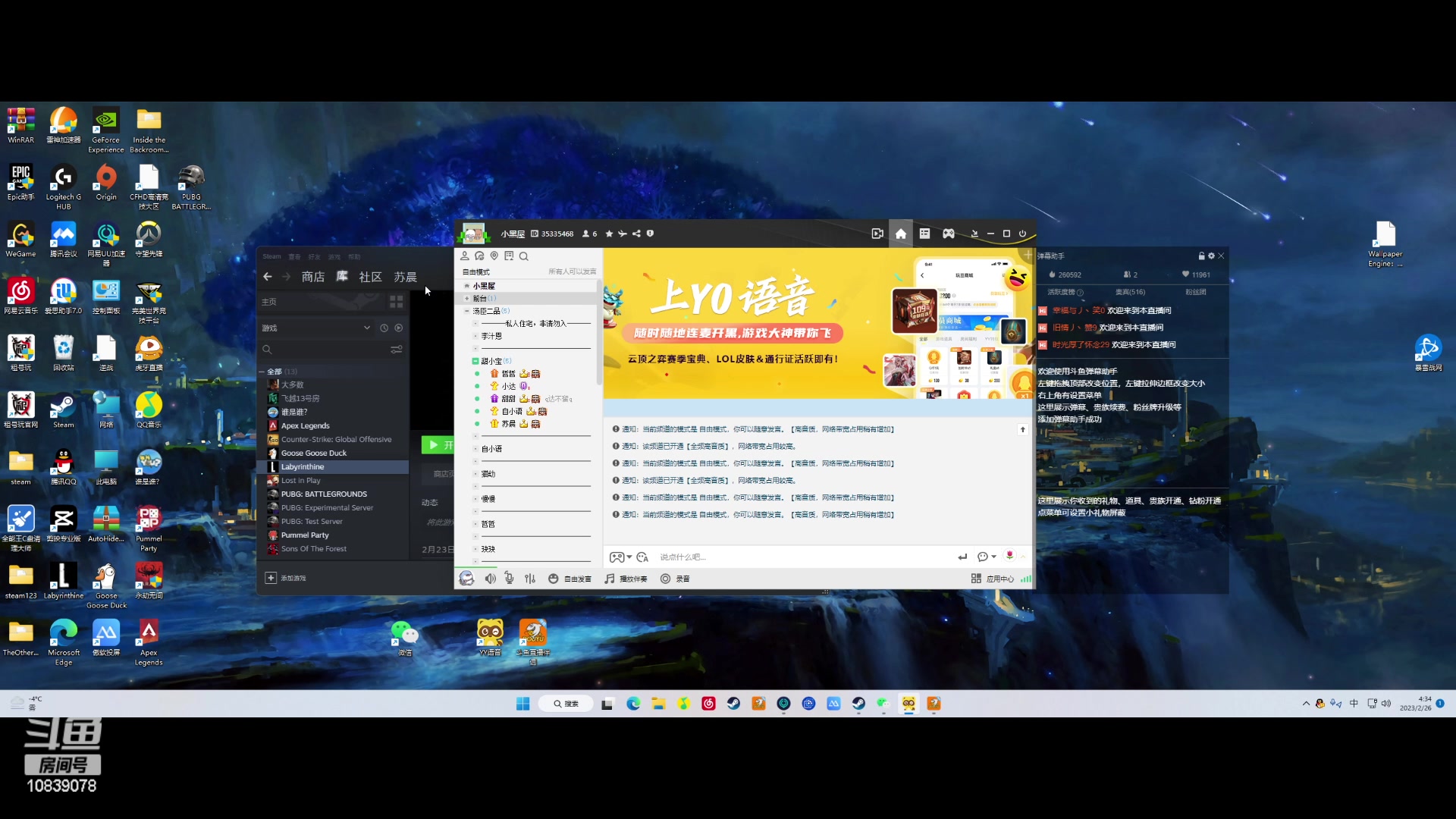Collapse the 甜小宝 sub-channel
1456x819 pixels.
tap(475, 361)
